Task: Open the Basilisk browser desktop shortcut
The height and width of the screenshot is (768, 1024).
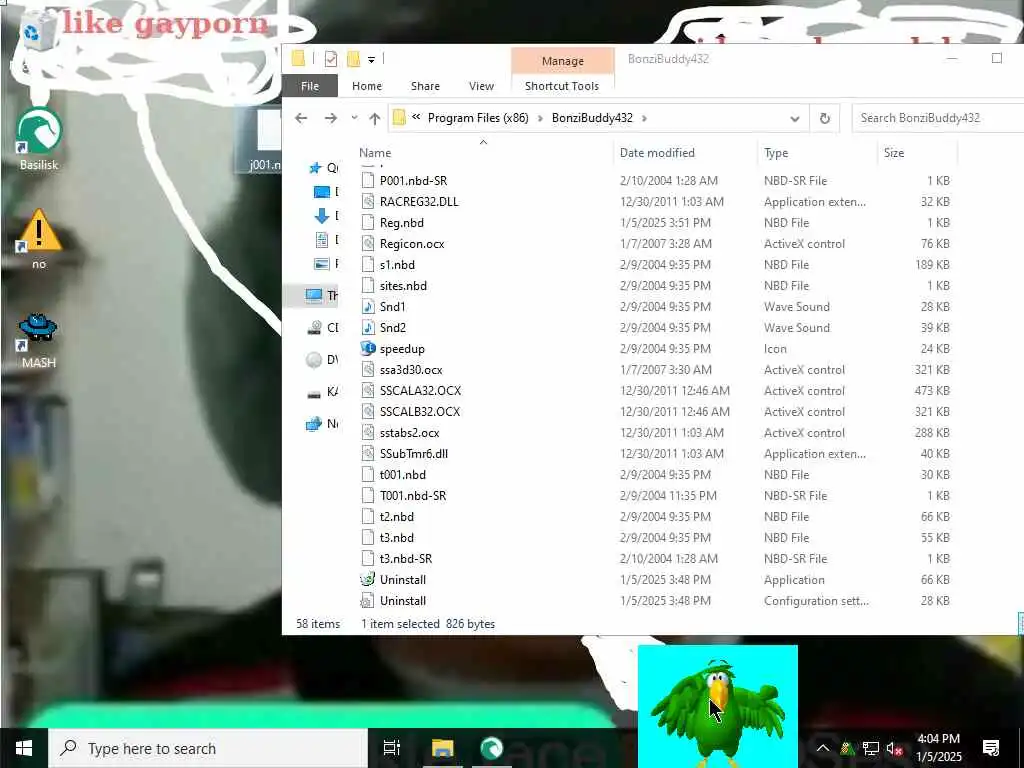Action: point(39,140)
